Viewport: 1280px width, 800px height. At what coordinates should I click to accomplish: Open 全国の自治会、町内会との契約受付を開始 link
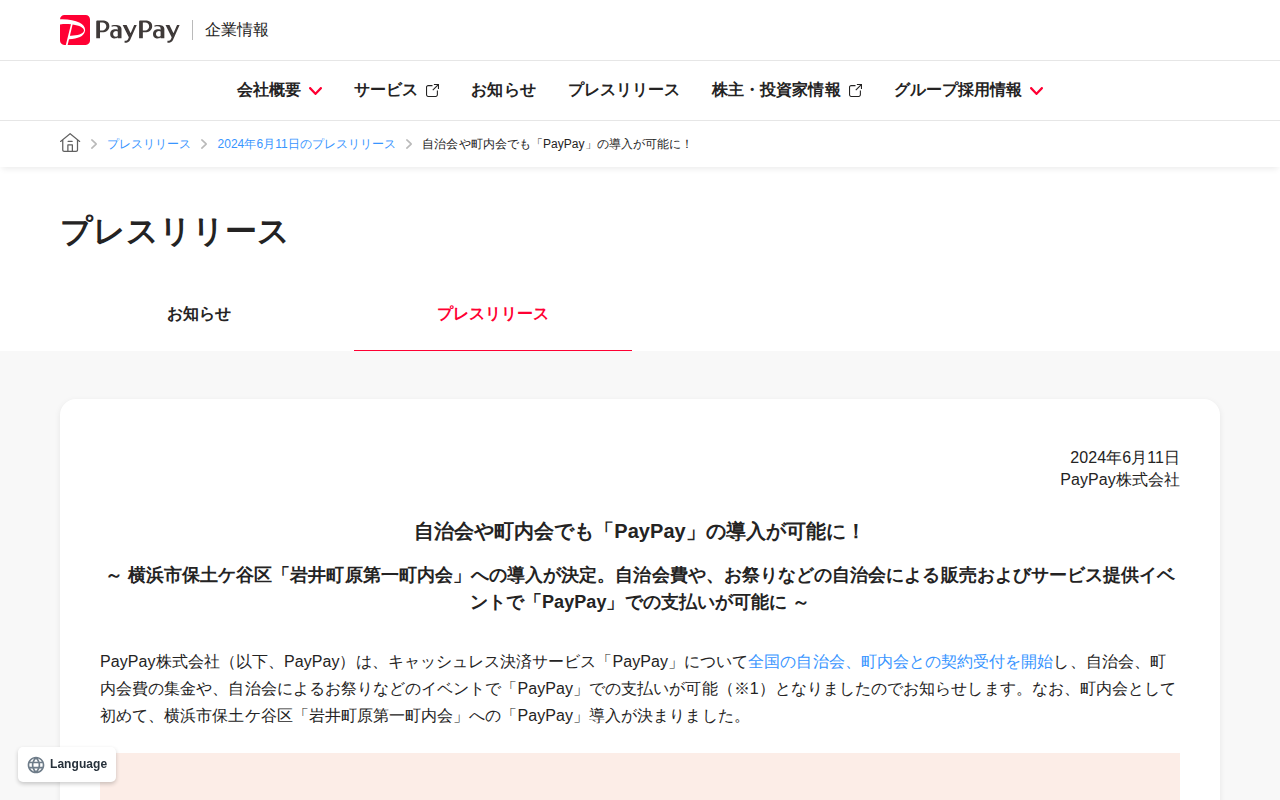click(901, 662)
